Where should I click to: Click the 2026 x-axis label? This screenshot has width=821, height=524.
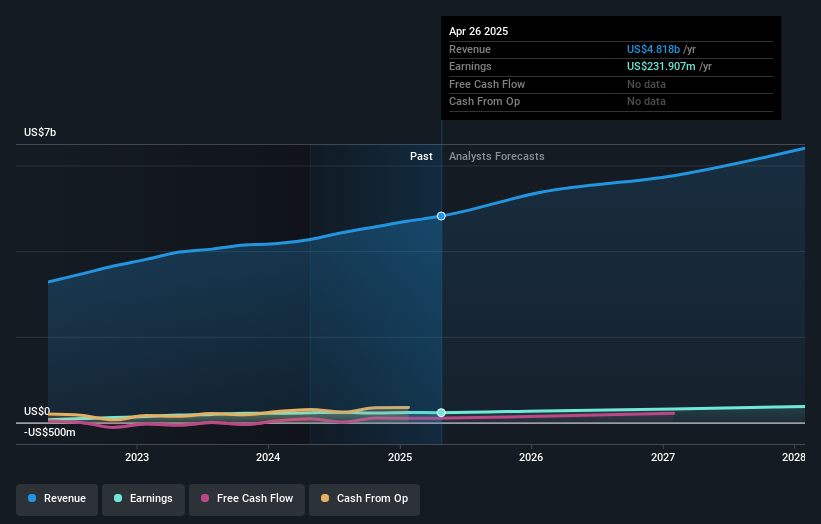(531, 457)
